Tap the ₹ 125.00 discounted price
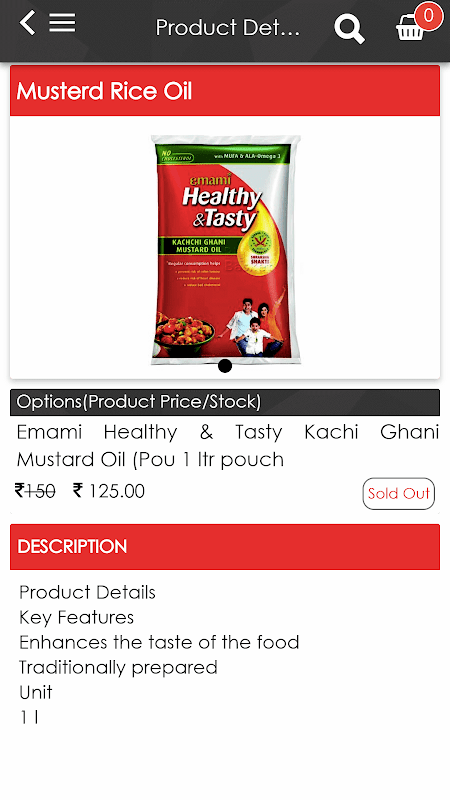 click(x=109, y=491)
